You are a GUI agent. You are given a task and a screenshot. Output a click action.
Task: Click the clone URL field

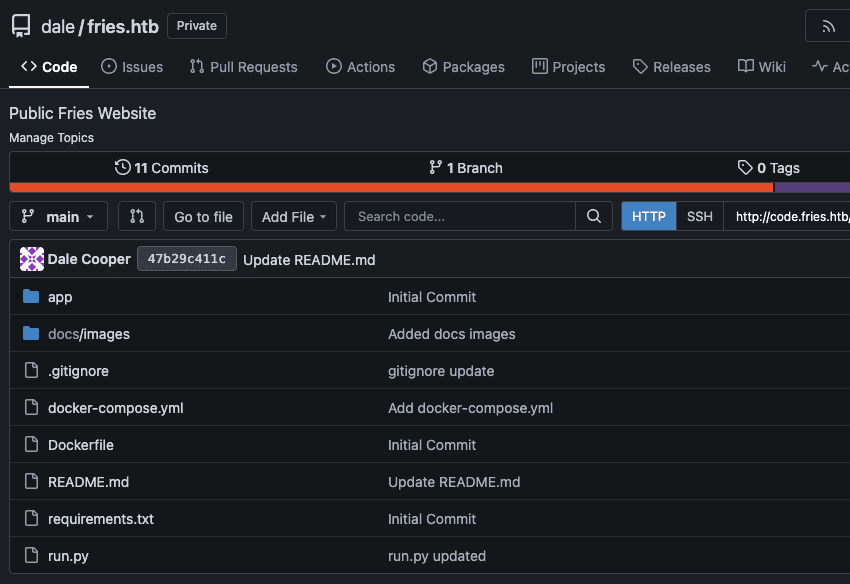coord(787,216)
